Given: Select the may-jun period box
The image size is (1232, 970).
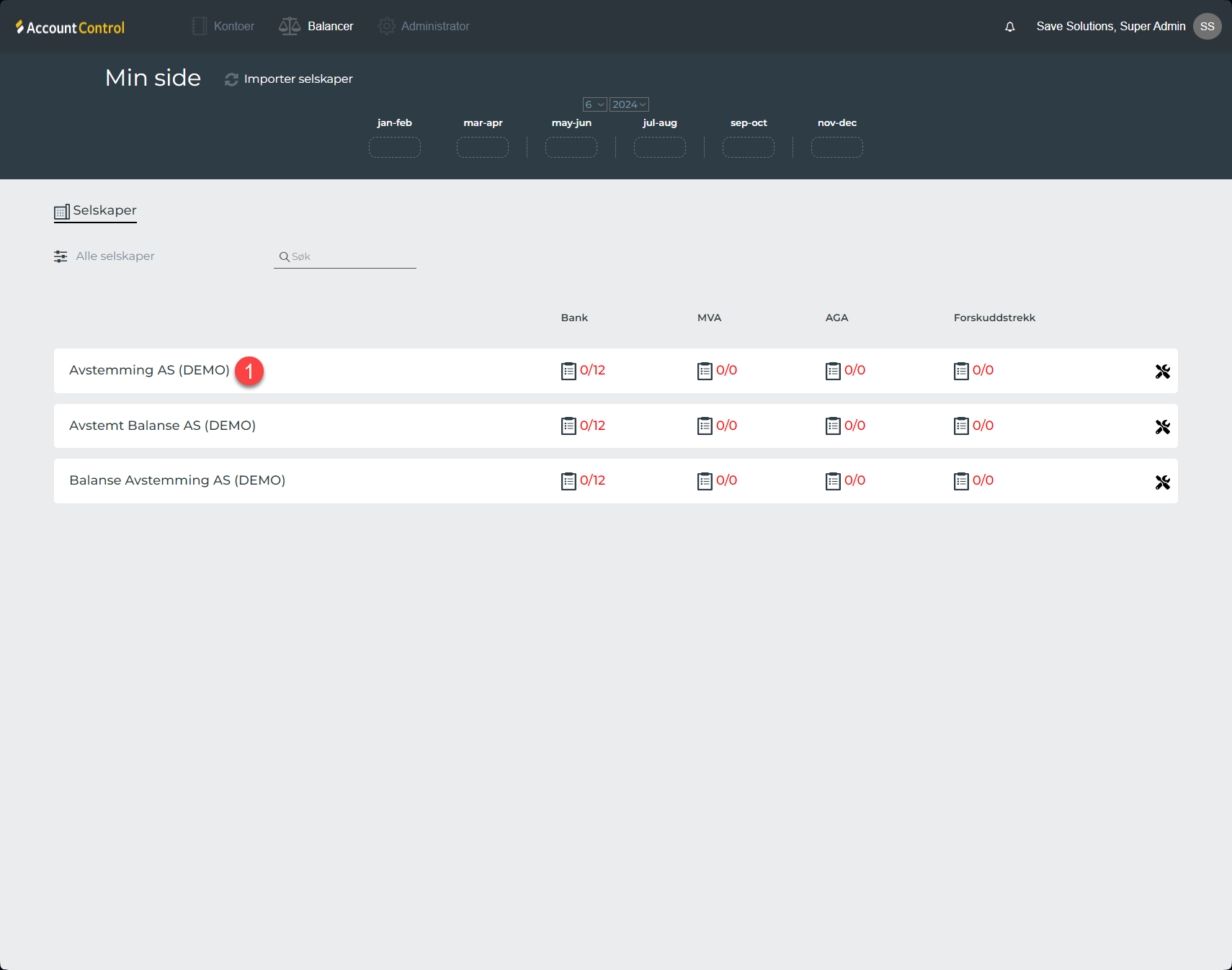Looking at the screenshot, I should coord(571,147).
